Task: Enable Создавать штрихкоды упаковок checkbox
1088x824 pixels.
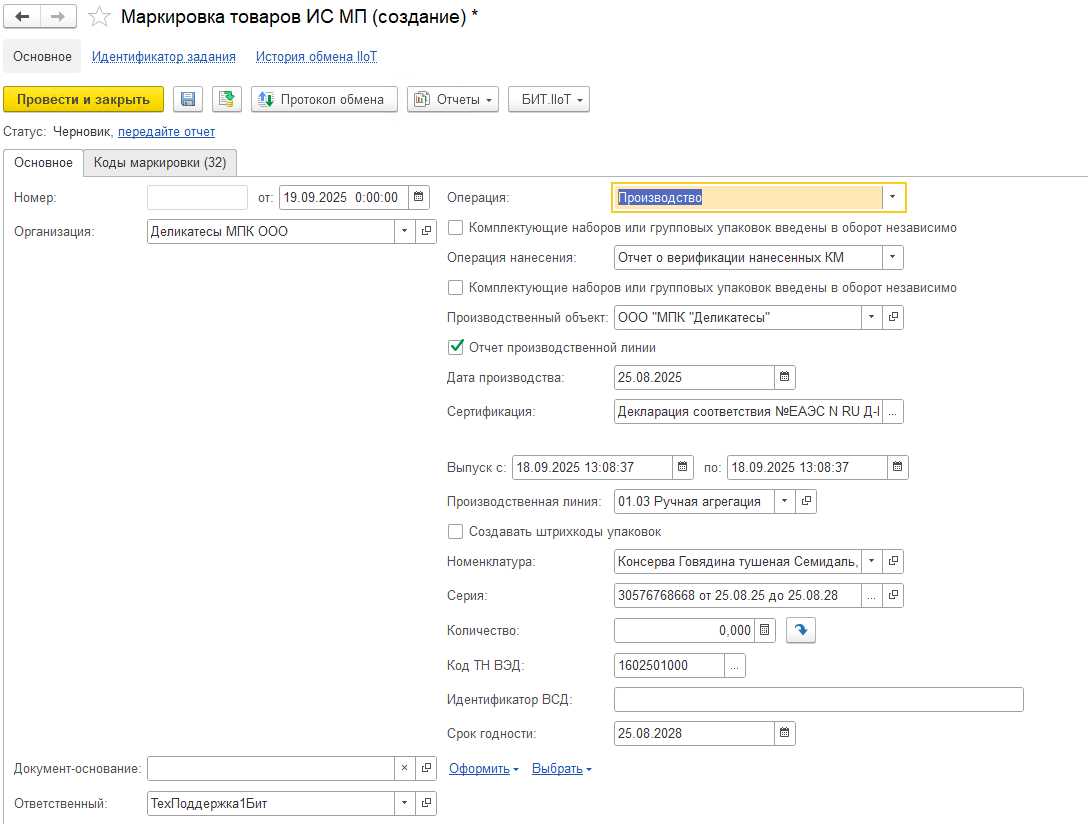Action: tap(456, 532)
